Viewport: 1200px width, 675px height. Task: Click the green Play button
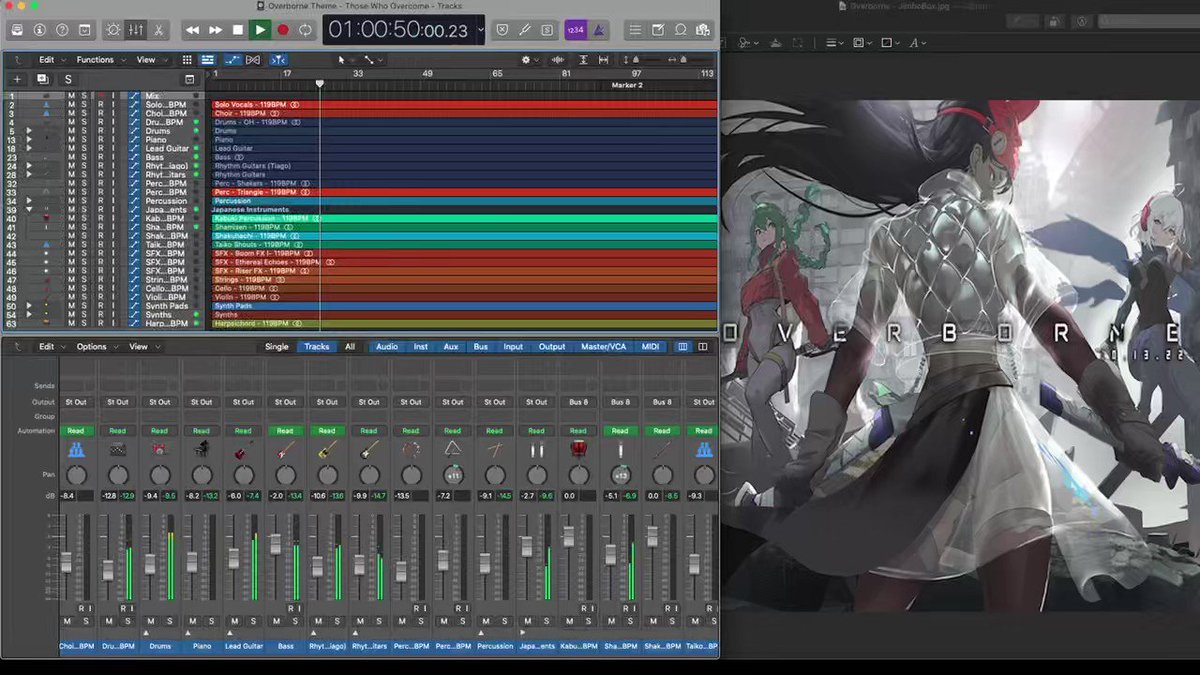coord(261,30)
